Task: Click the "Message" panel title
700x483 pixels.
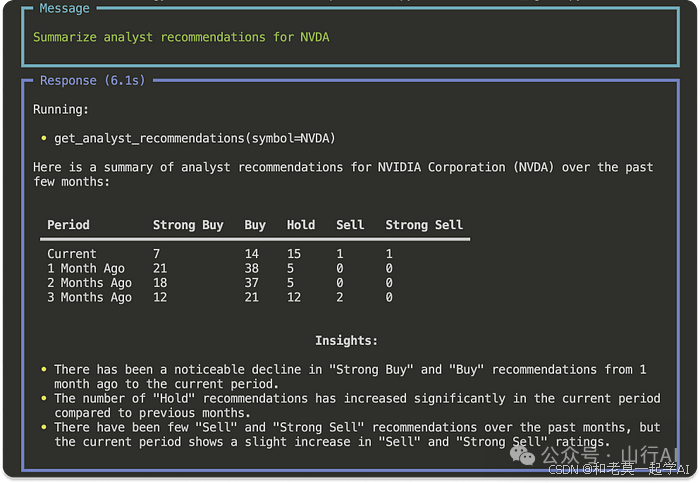Action: 64,8
